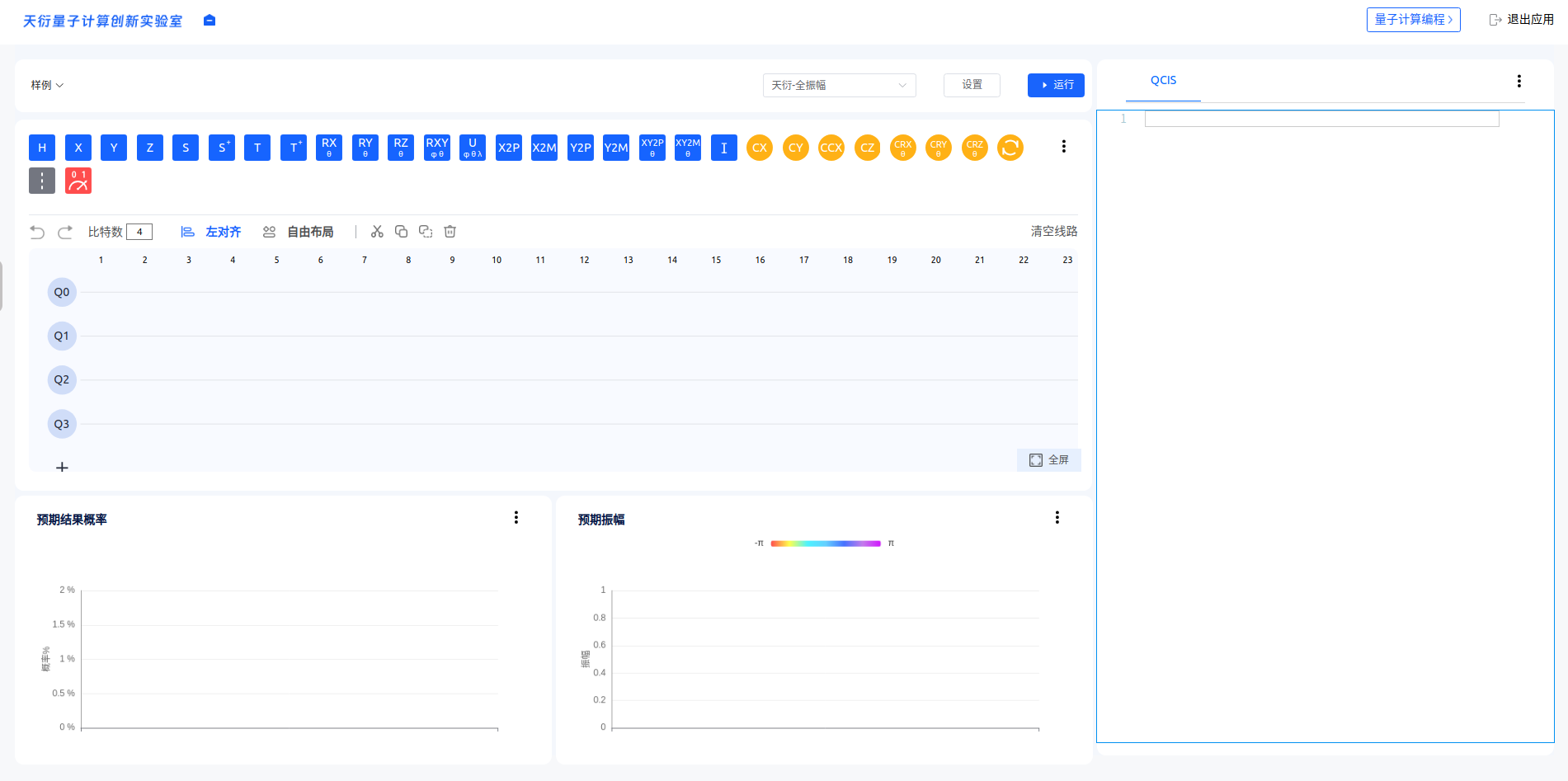Enter fullscreen with 全屏 button

(x=1049, y=460)
